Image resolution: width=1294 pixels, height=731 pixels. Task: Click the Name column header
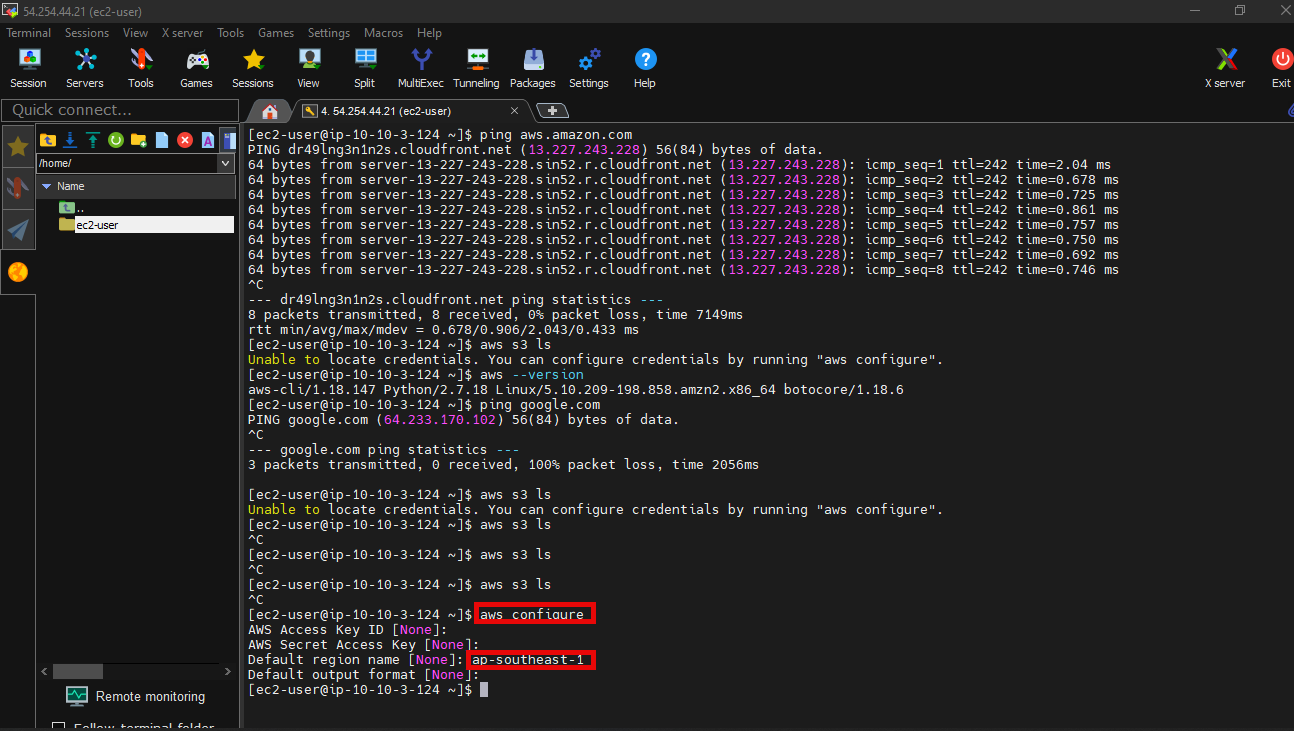tap(136, 186)
